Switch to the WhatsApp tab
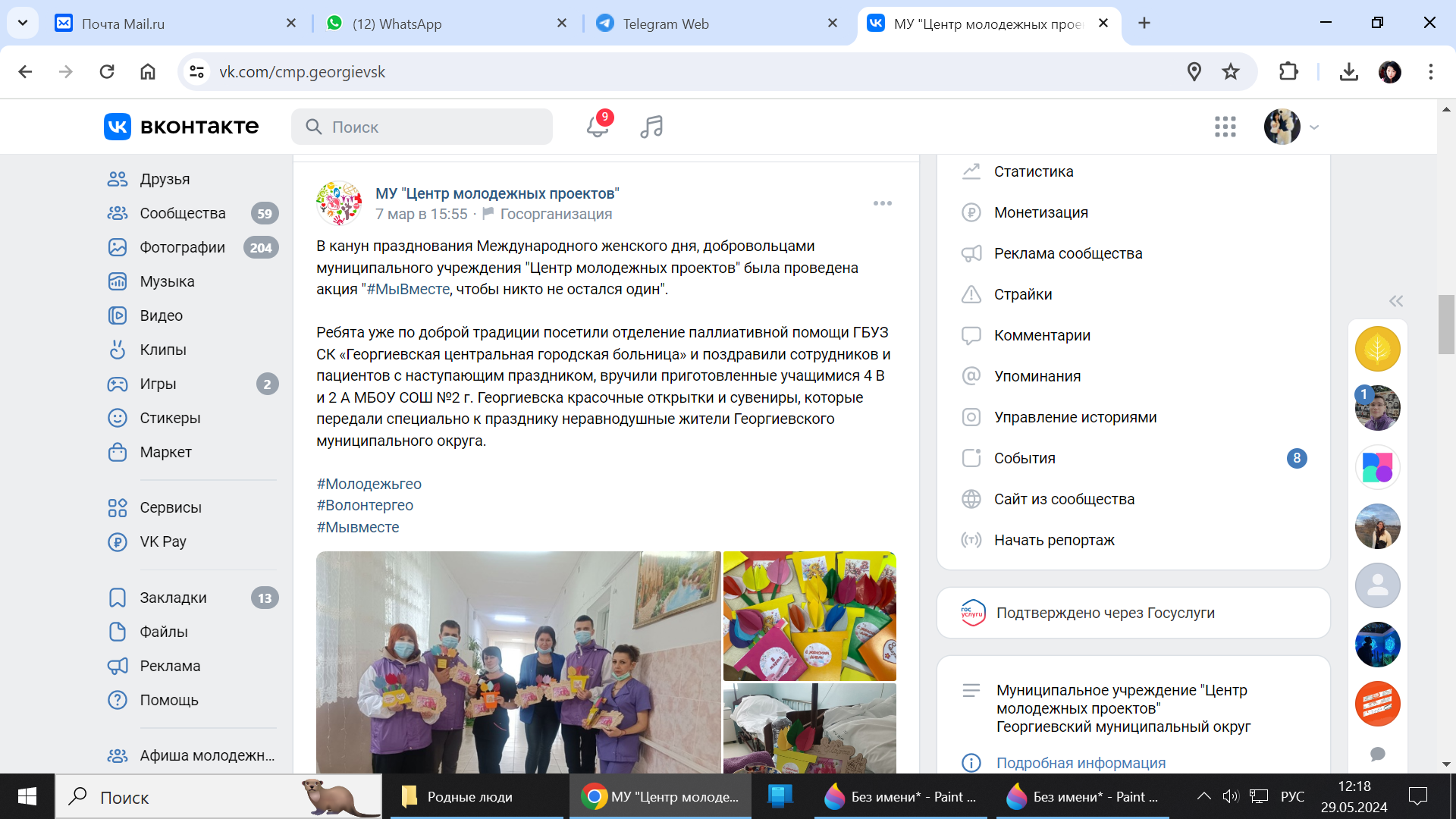 tap(397, 24)
